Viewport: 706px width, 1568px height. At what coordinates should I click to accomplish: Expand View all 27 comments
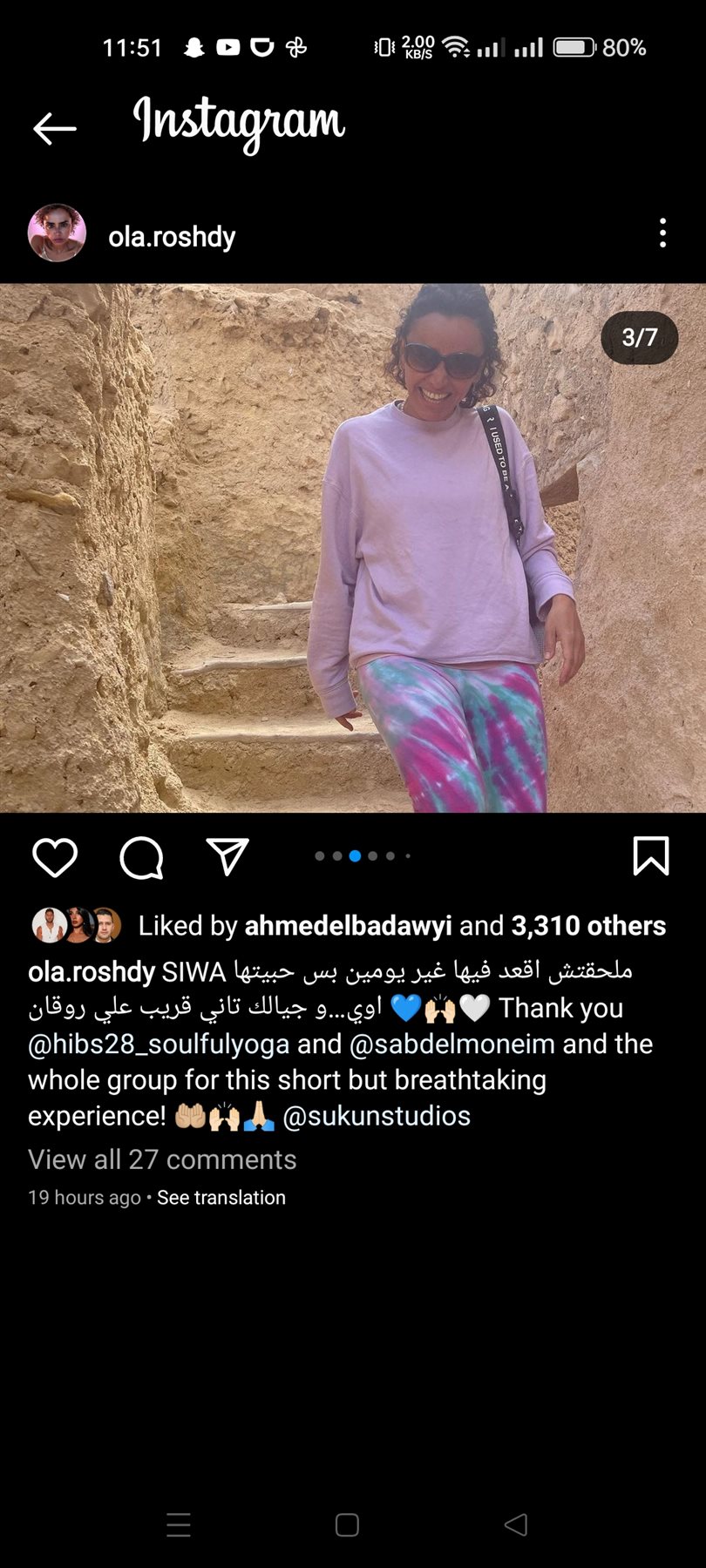[162, 1159]
